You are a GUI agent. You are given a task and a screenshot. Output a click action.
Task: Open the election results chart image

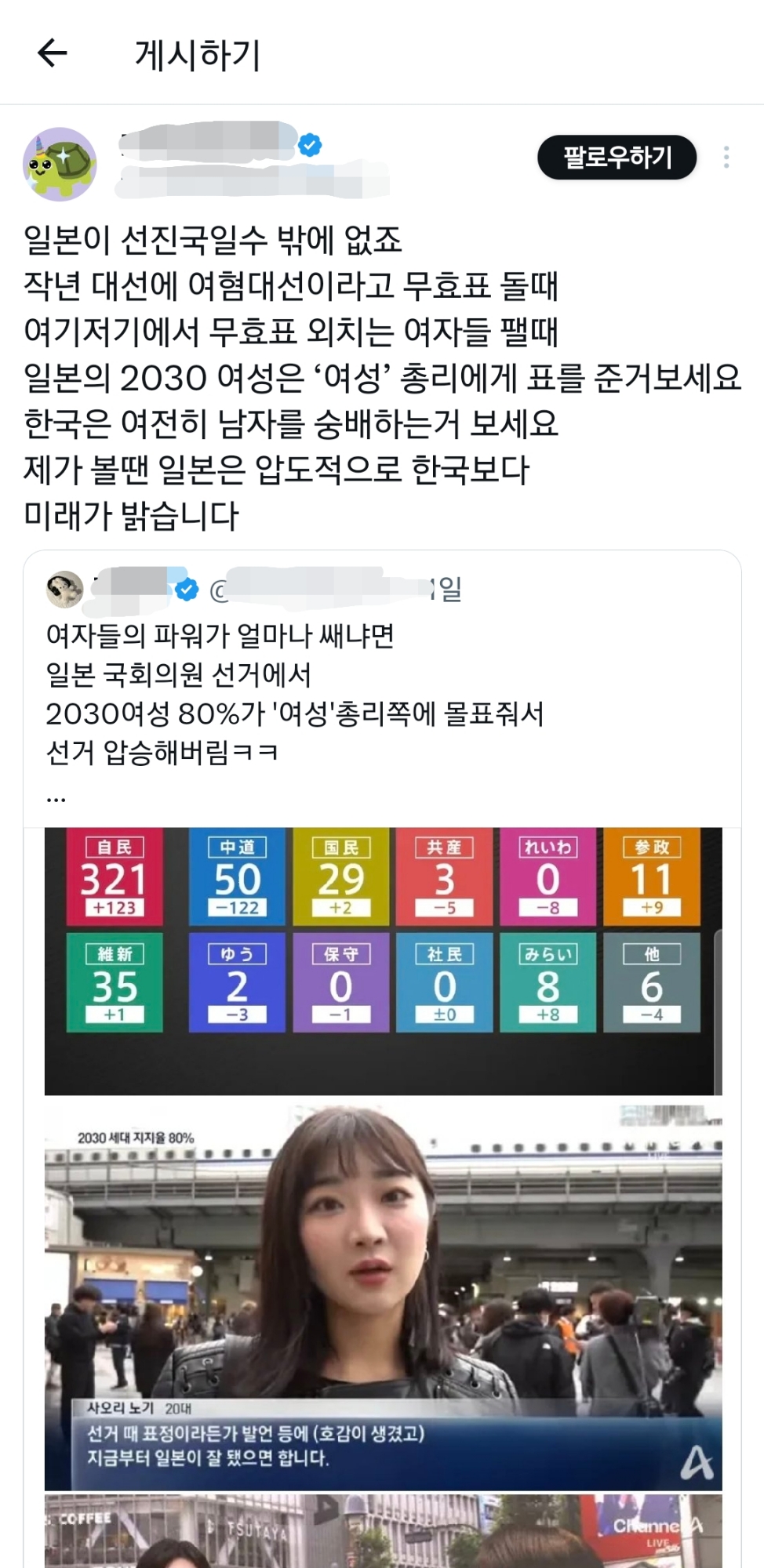point(383,961)
